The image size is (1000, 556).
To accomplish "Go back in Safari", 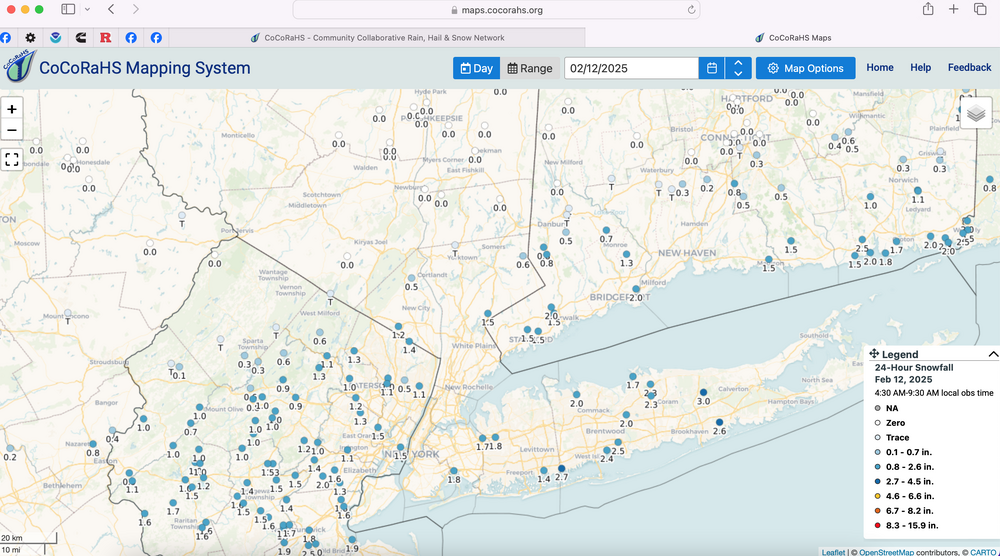I will 111,9.
